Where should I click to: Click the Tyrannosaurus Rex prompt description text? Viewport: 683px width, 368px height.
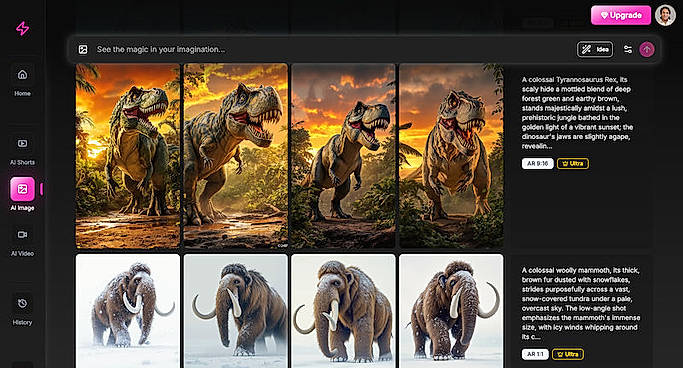(x=577, y=113)
